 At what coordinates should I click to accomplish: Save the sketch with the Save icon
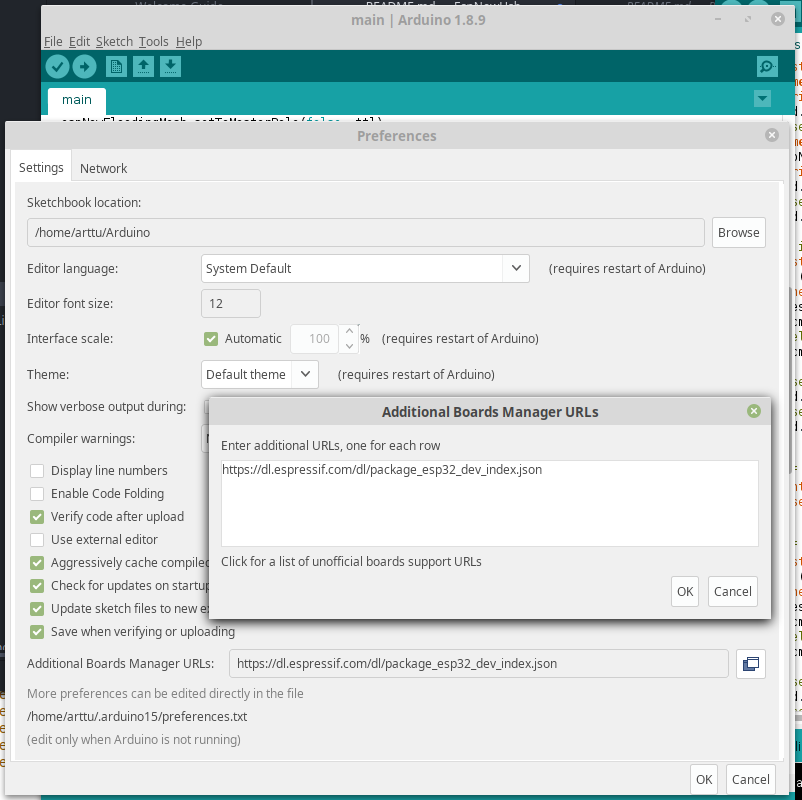pos(170,66)
